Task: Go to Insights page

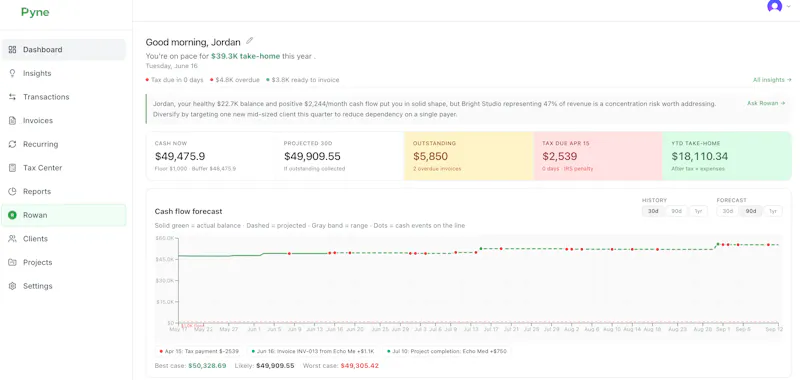Action: pyautogui.click(x=64, y=73)
